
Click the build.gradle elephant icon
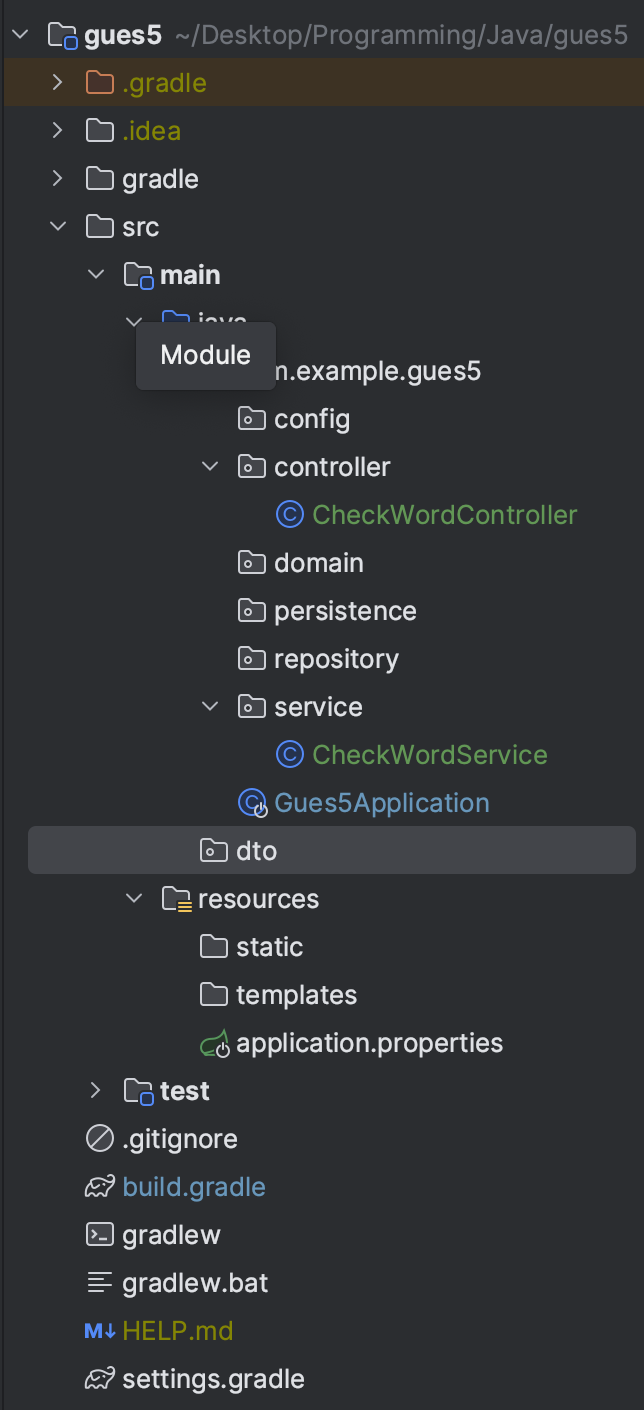pyautogui.click(x=99, y=1187)
